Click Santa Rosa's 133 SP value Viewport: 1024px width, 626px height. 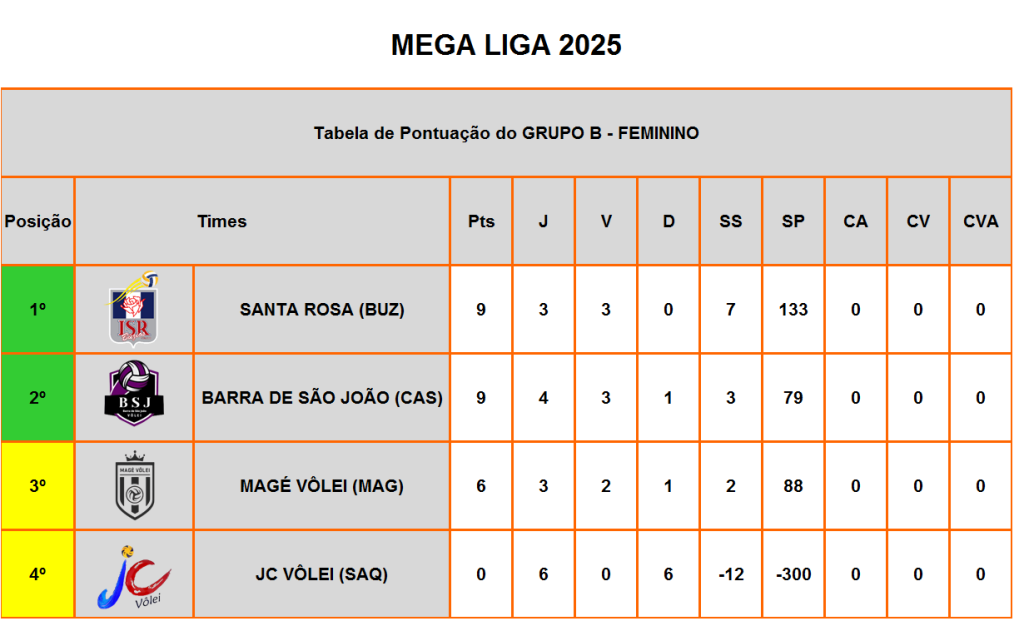tap(793, 309)
